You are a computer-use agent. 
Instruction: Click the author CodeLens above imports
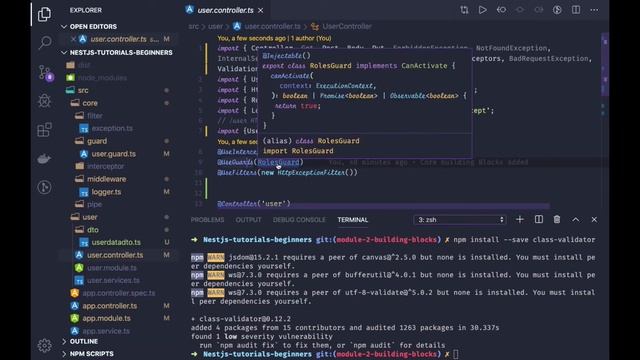click(274, 38)
